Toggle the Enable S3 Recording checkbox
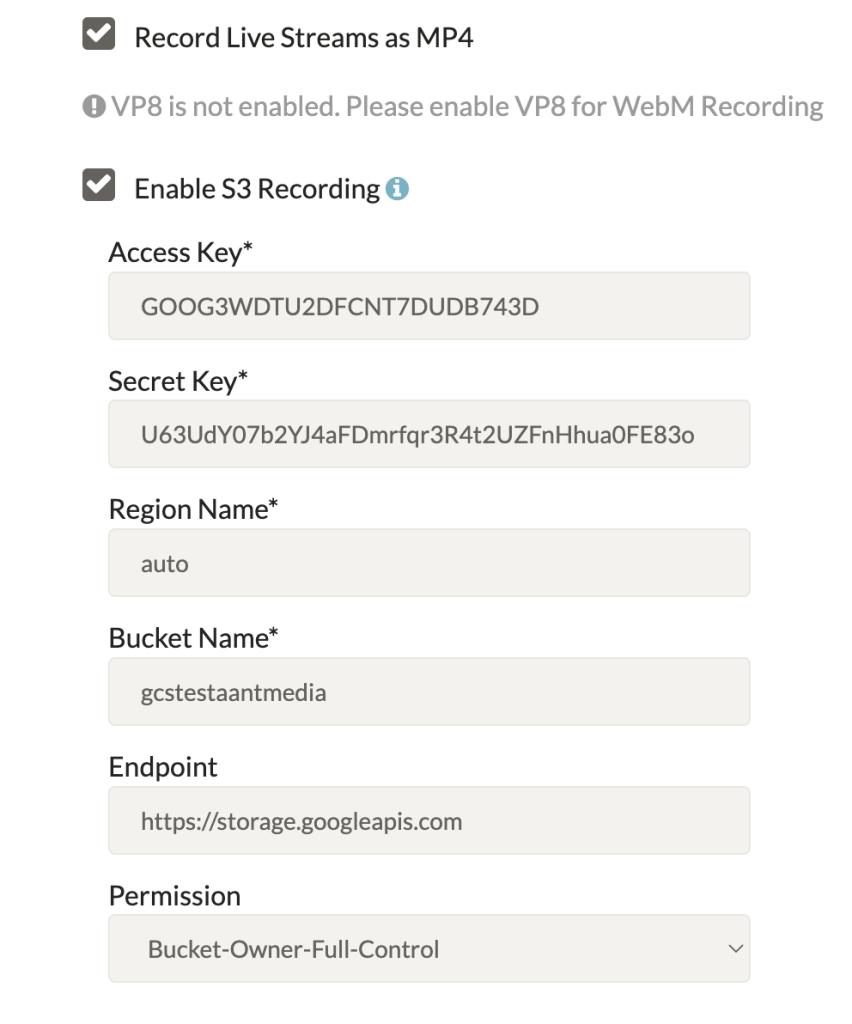This screenshot has height=1024, width=852. coord(99,185)
